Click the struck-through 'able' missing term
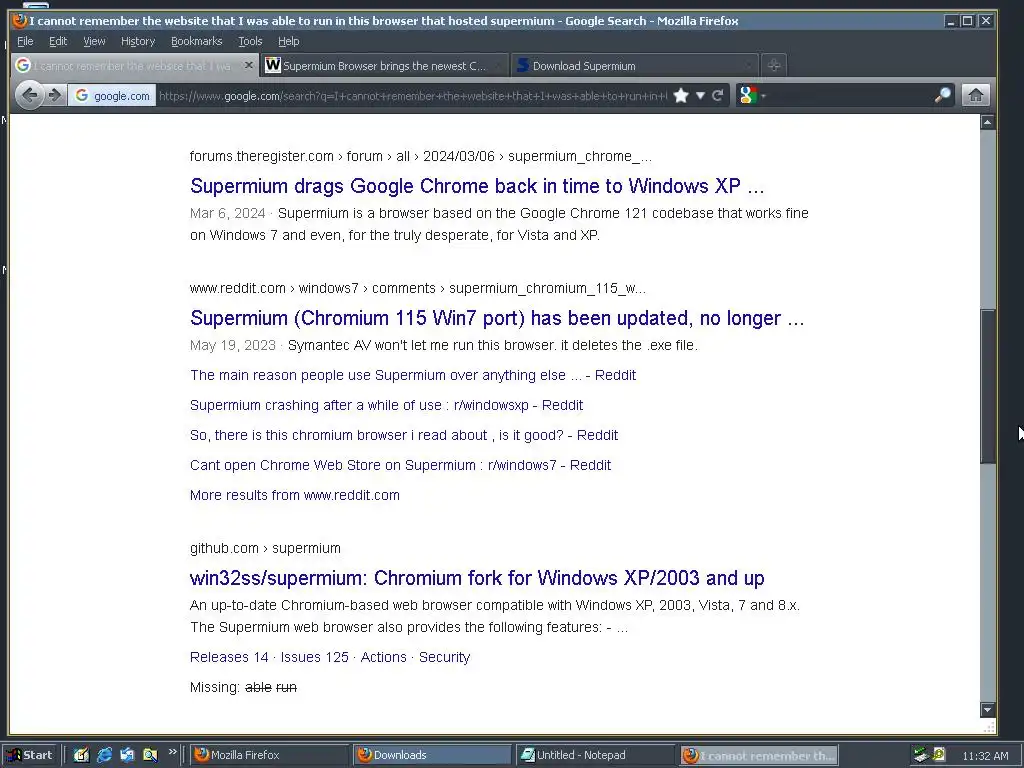The height and width of the screenshot is (768, 1024). point(258,687)
